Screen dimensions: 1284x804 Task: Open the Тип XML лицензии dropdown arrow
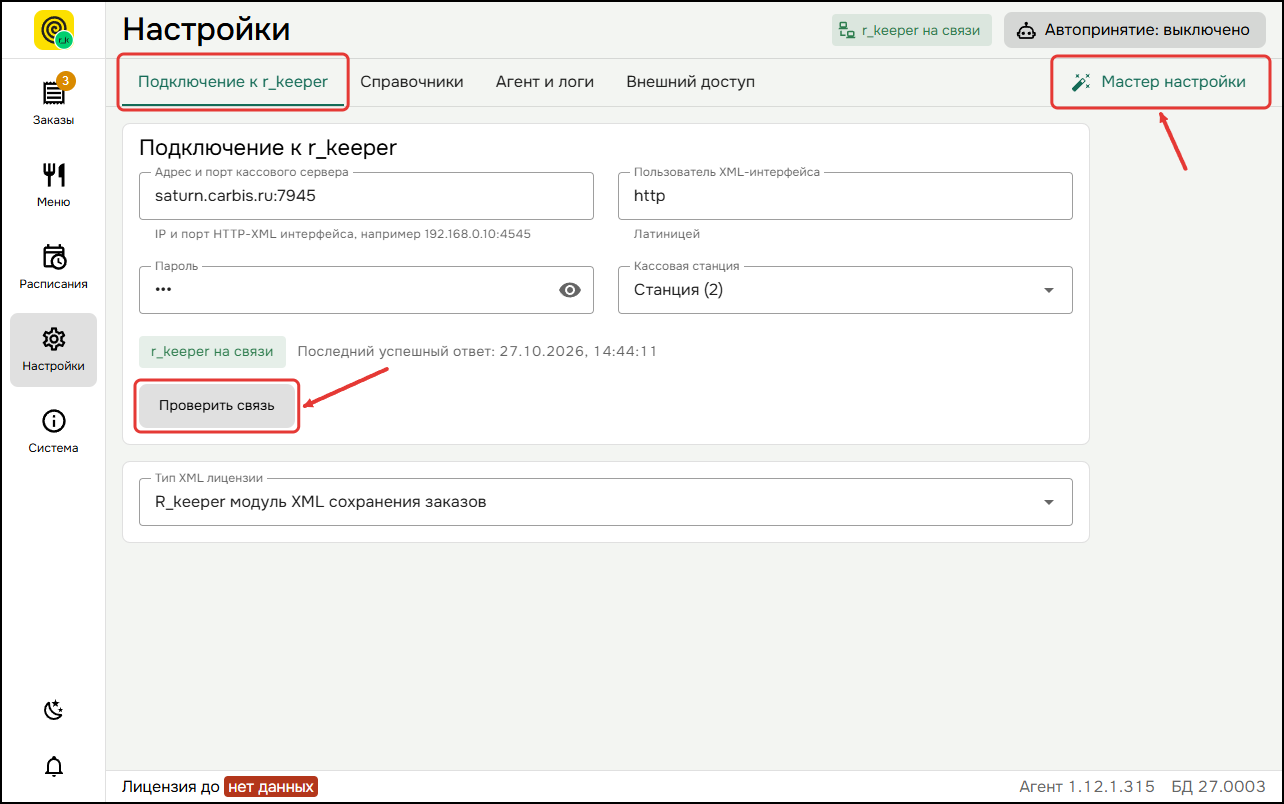1049,502
